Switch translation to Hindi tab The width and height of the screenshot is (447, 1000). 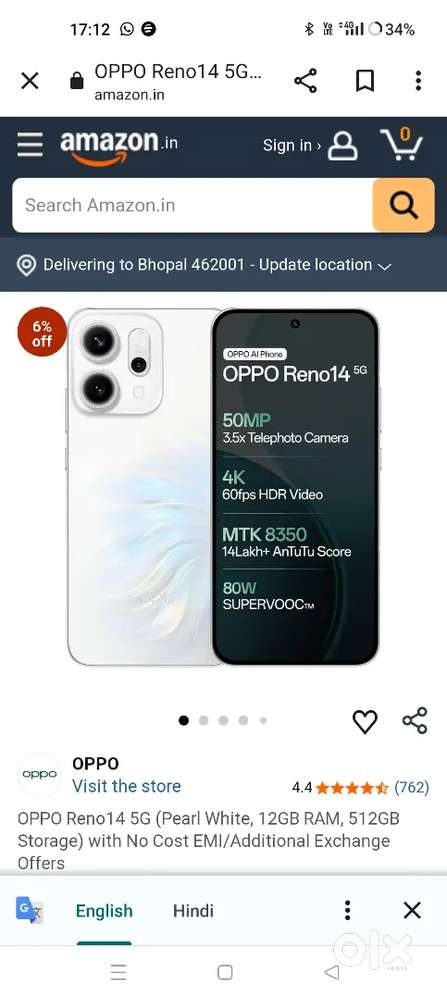pyautogui.click(x=193, y=911)
